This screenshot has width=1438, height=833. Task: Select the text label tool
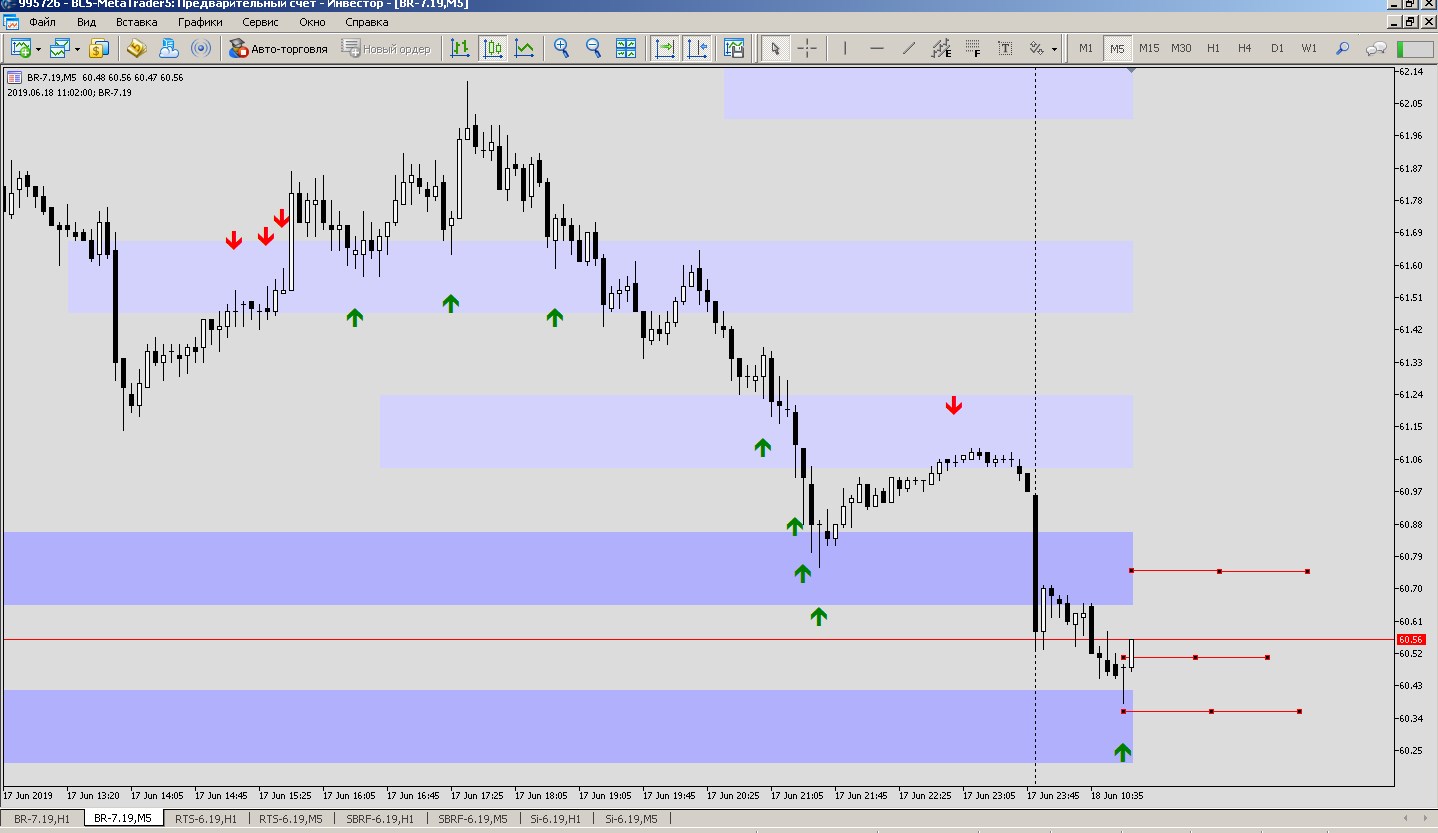point(1005,48)
